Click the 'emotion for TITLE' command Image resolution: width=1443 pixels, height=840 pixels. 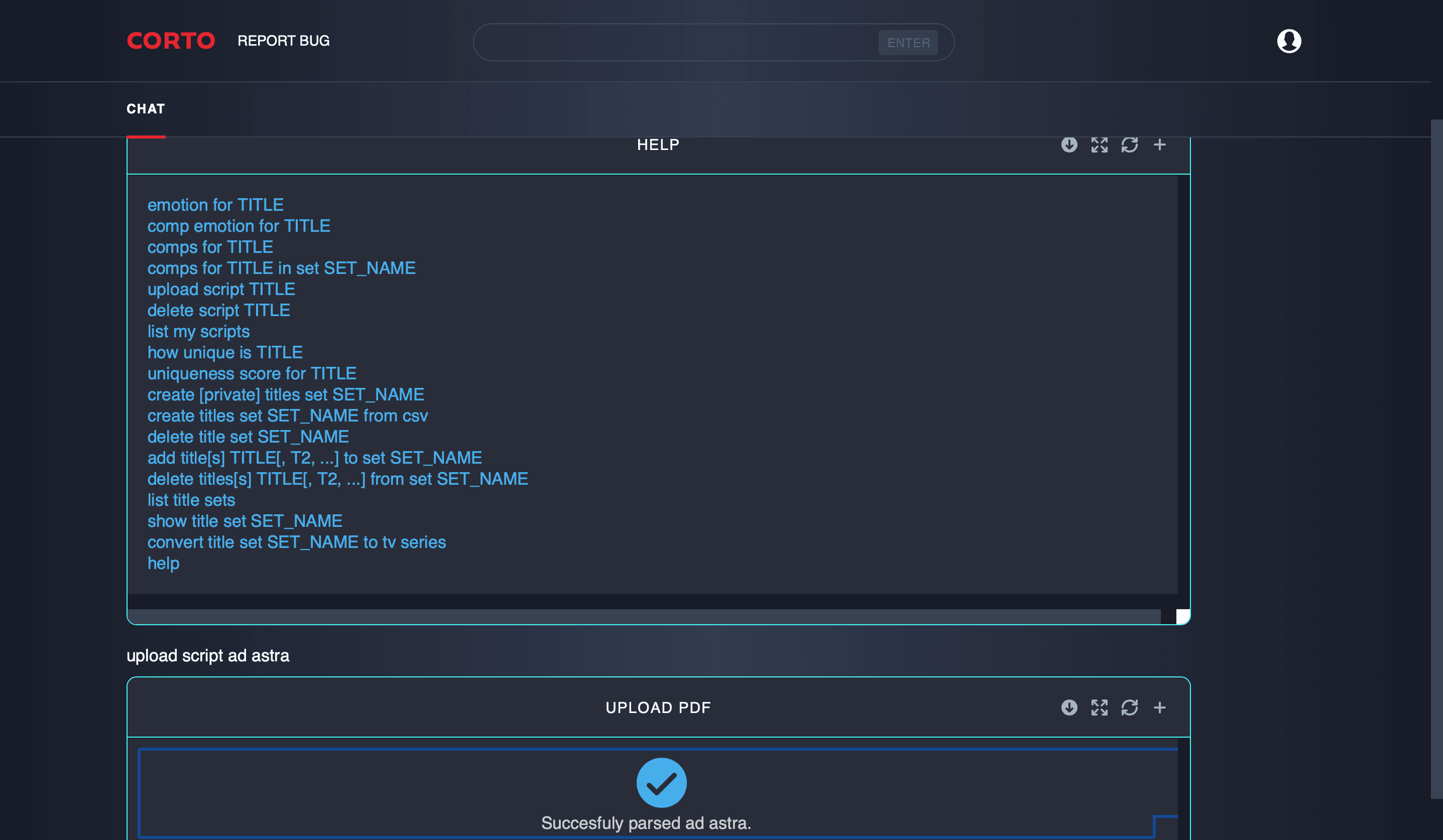tap(215, 205)
